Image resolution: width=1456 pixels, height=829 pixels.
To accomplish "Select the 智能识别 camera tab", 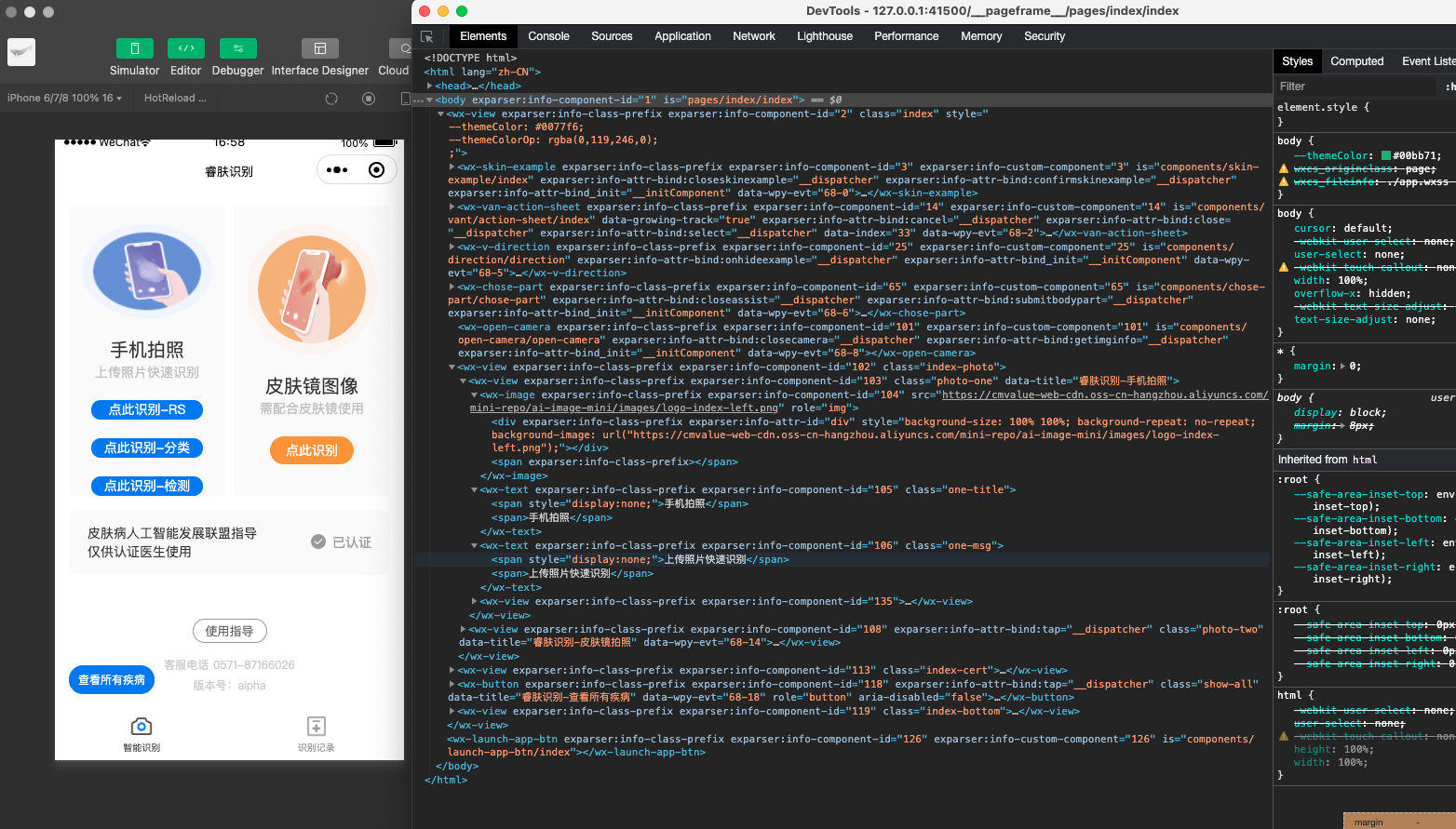I will point(142,733).
